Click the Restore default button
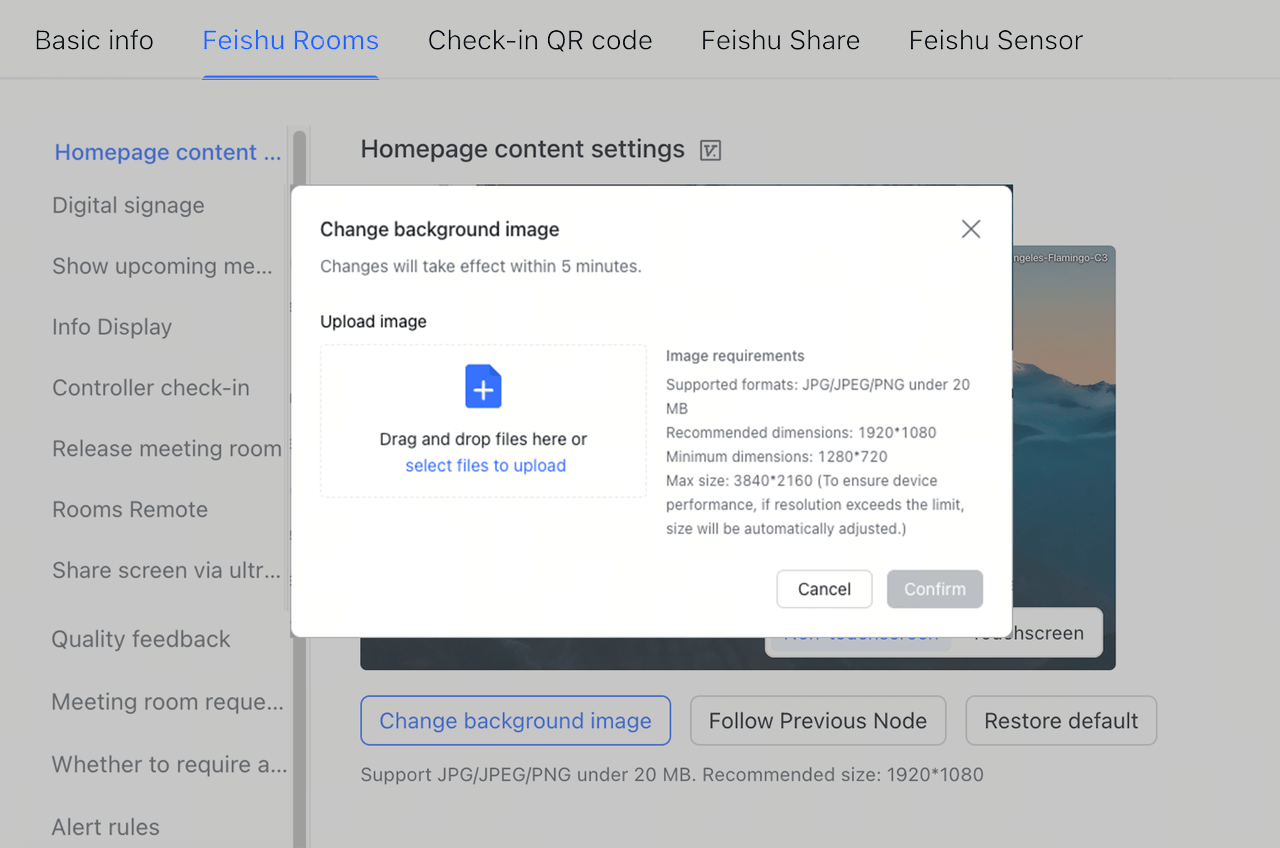1280x848 pixels. click(x=1060, y=720)
